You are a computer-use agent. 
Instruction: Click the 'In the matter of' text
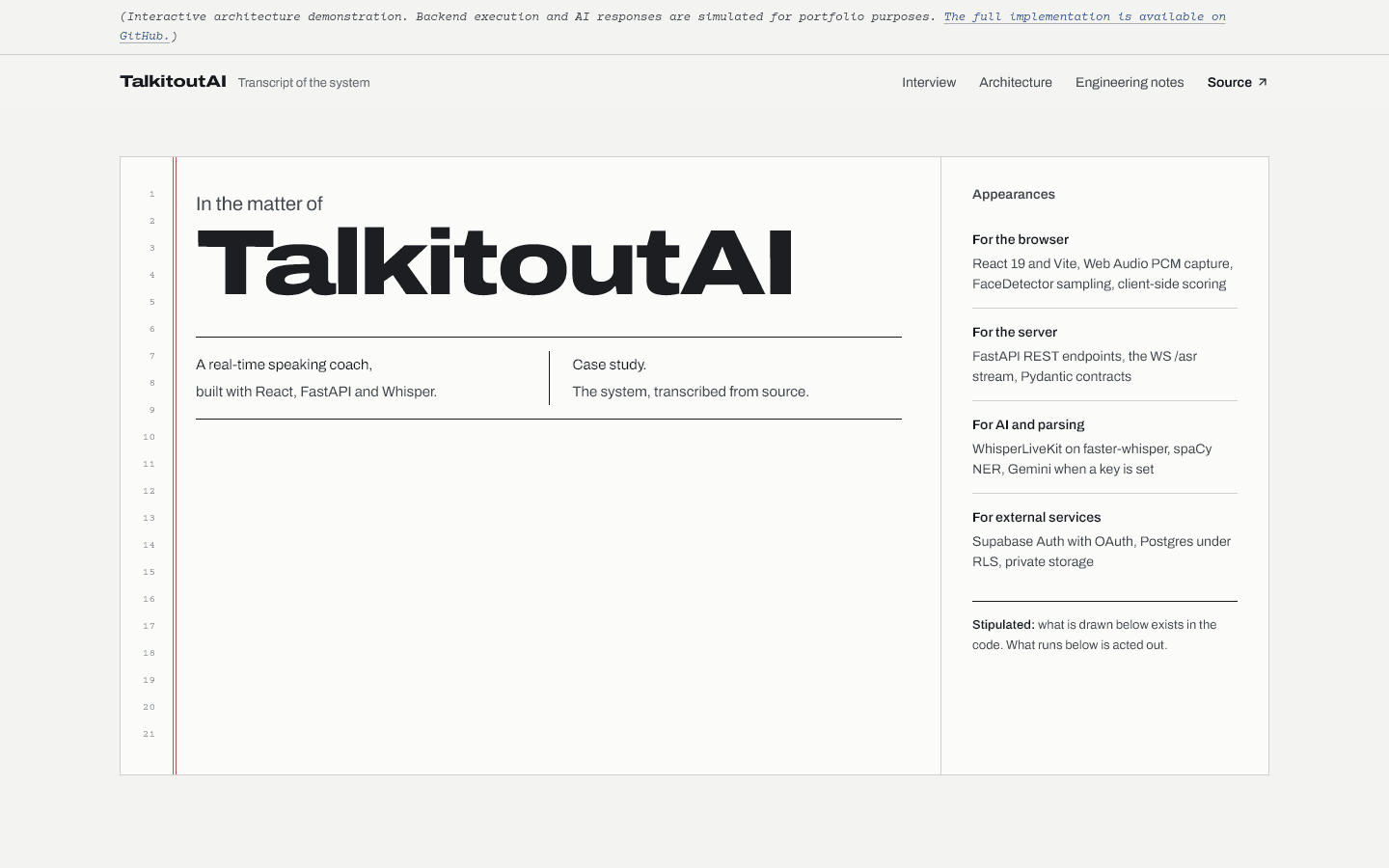point(259,203)
